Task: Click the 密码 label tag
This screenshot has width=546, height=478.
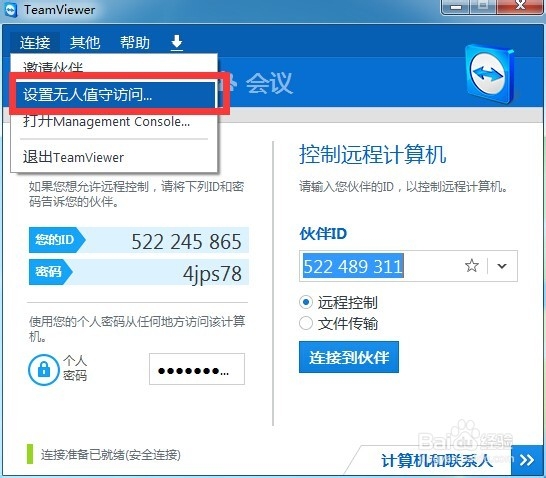Action: pyautogui.click(x=49, y=272)
